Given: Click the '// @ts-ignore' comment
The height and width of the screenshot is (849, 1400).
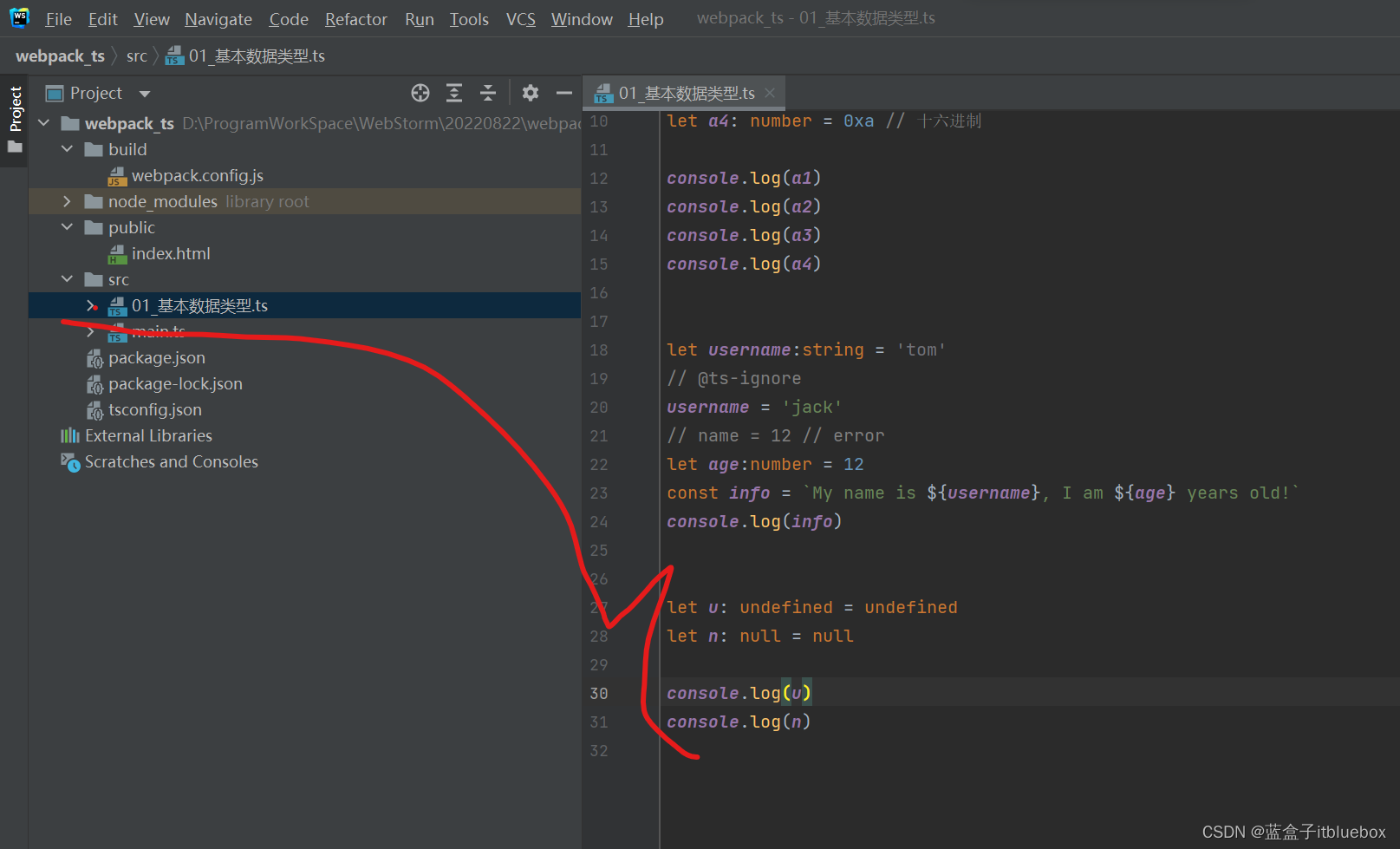Looking at the screenshot, I should coord(734,379).
